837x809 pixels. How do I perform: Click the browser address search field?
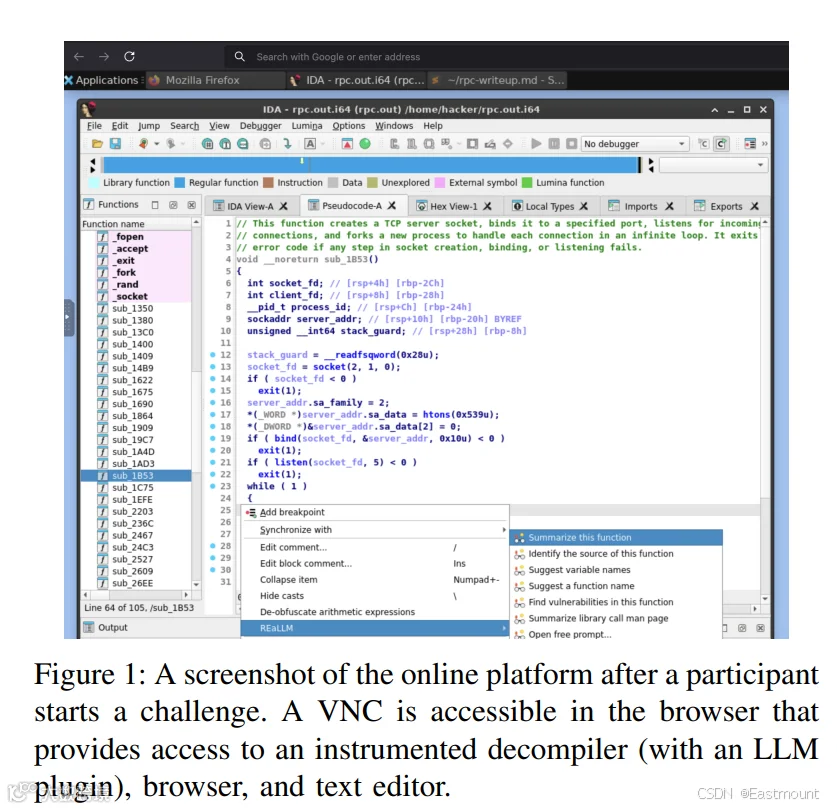coord(506,57)
